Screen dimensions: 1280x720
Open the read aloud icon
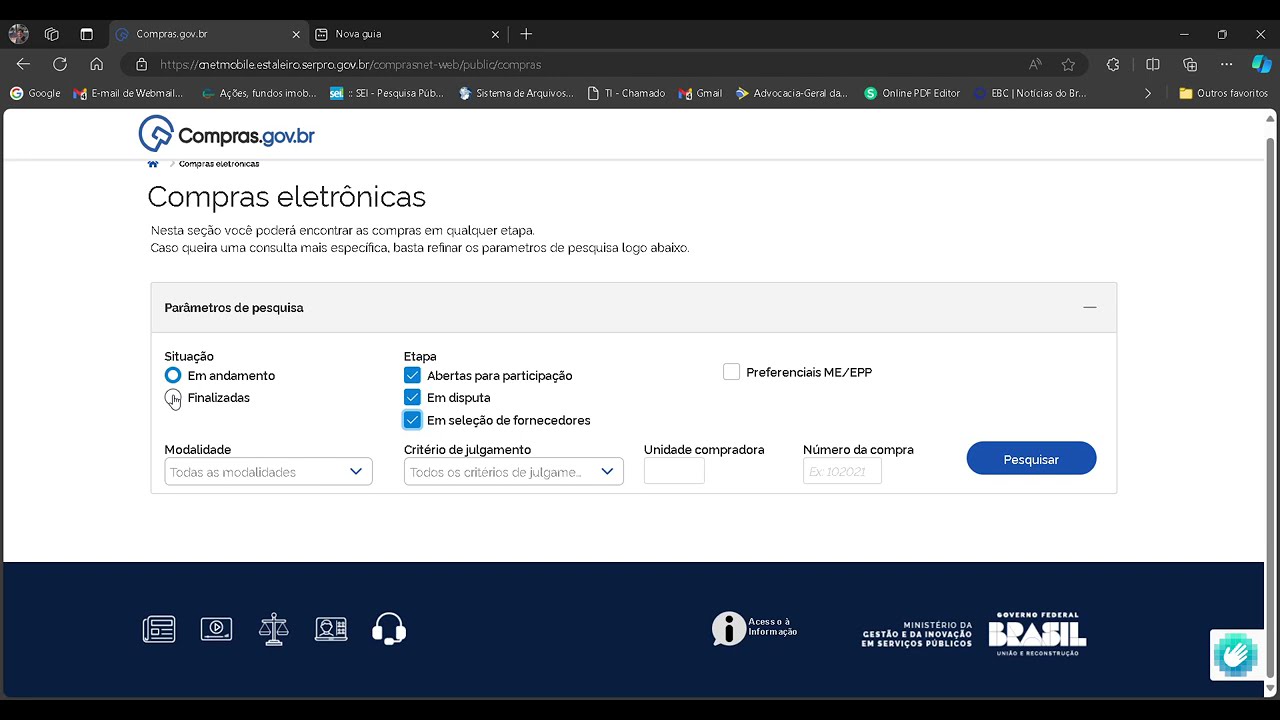pos(1035,64)
